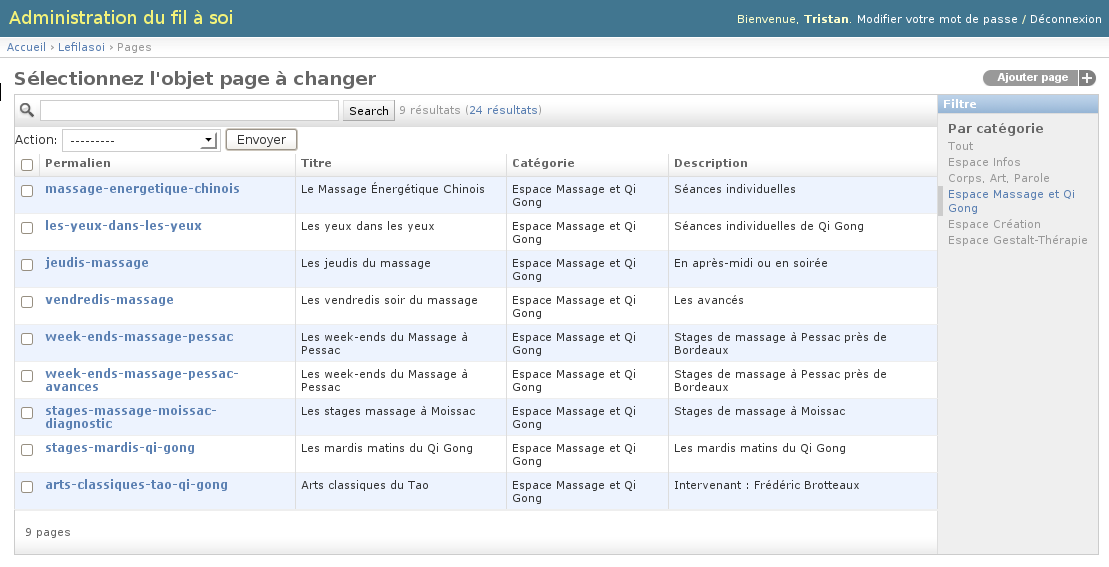Click the plus icon on Ajouter page
The height and width of the screenshot is (567, 1109).
1087,78
